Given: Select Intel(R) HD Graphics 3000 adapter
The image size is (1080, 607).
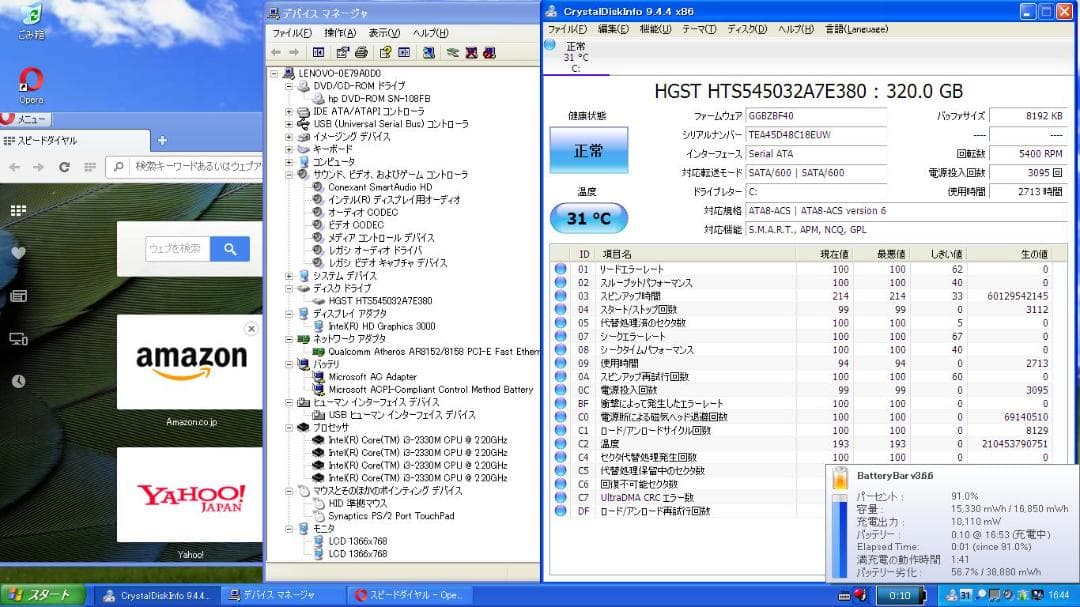Looking at the screenshot, I should [x=382, y=327].
